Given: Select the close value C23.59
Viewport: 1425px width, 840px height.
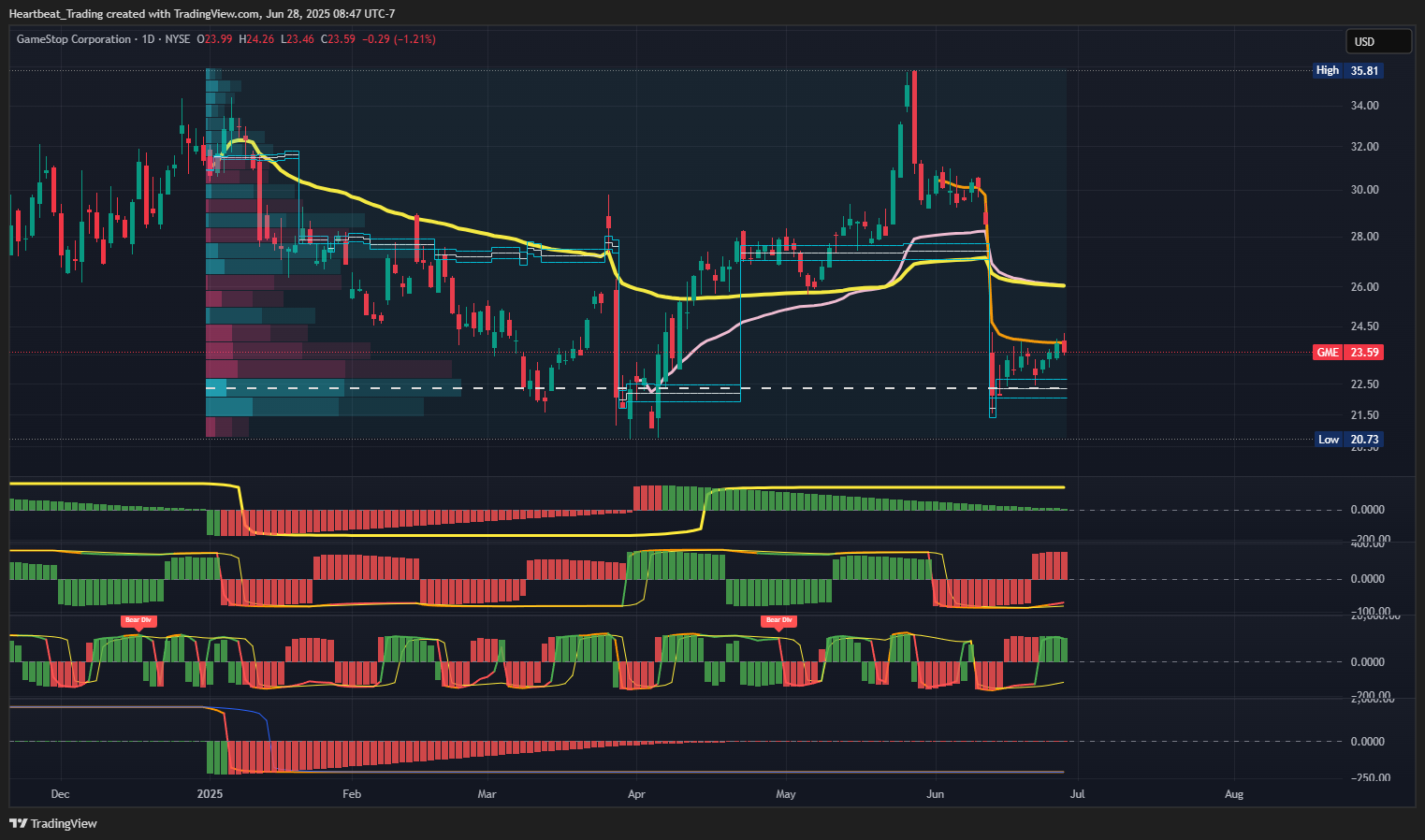Looking at the screenshot, I should (338, 39).
